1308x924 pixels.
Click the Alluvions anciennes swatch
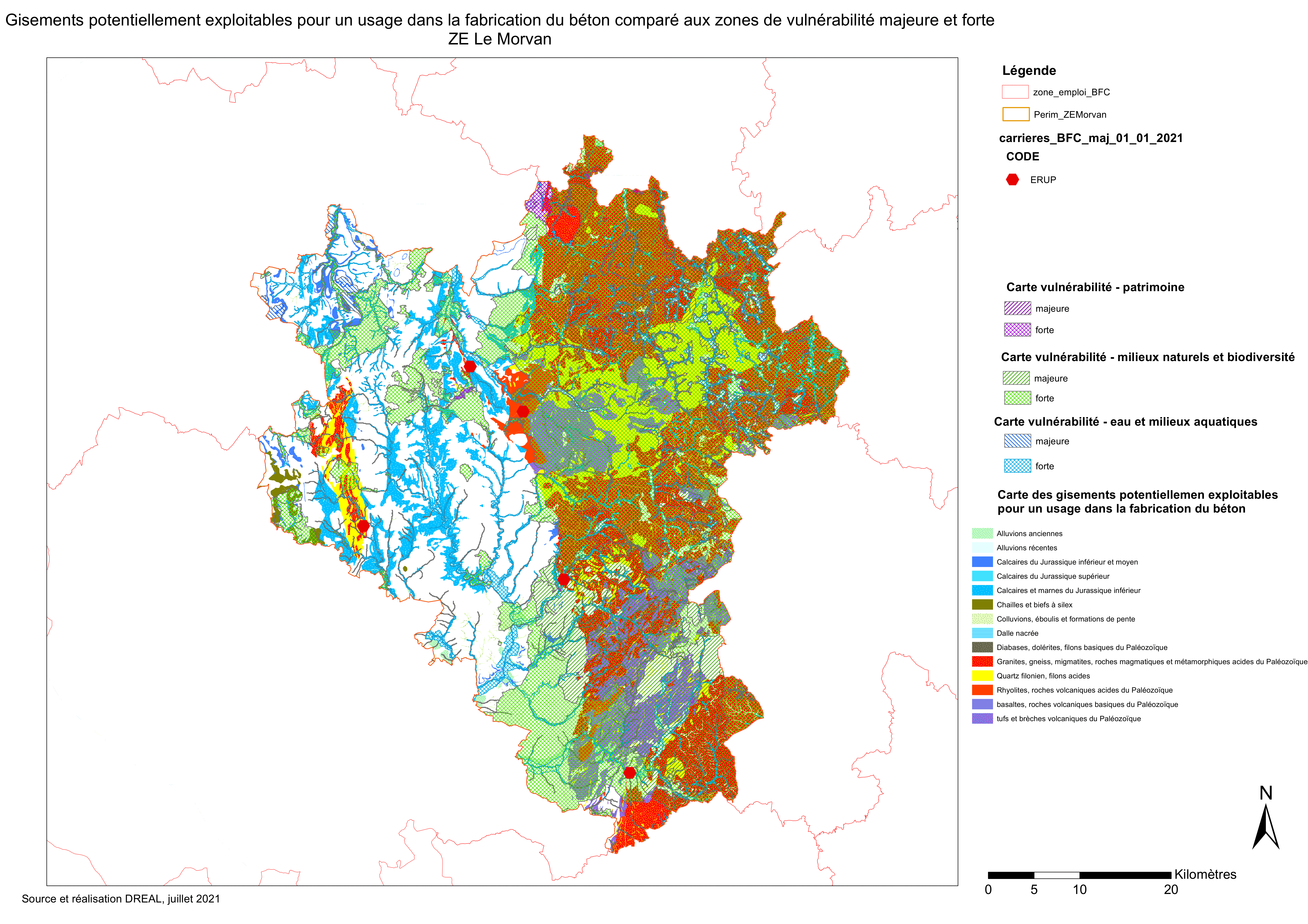(x=982, y=533)
